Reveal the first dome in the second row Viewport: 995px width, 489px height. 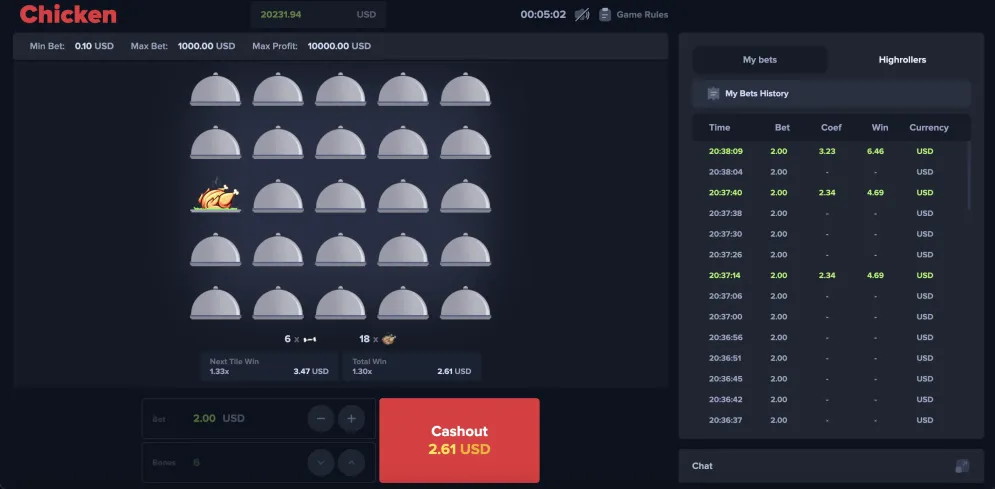[x=216, y=143]
